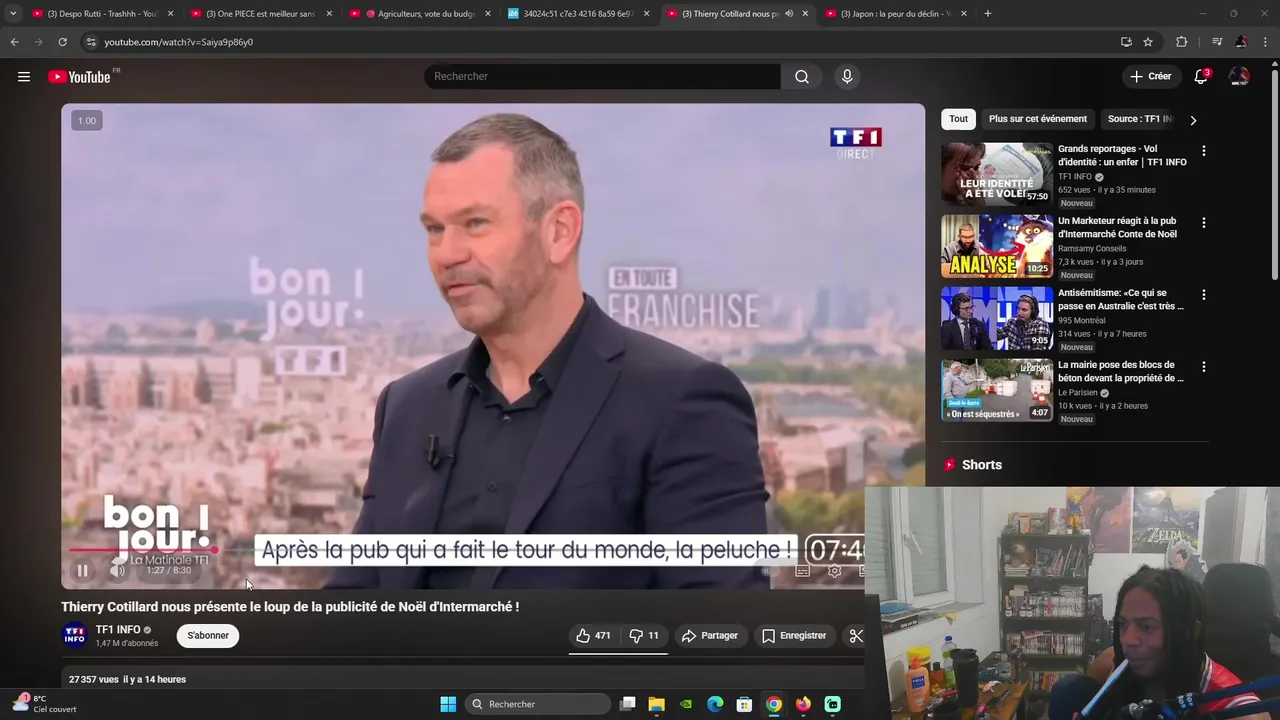Open options for La mairie pose video
The height and width of the screenshot is (720, 1280).
pos(1203,367)
